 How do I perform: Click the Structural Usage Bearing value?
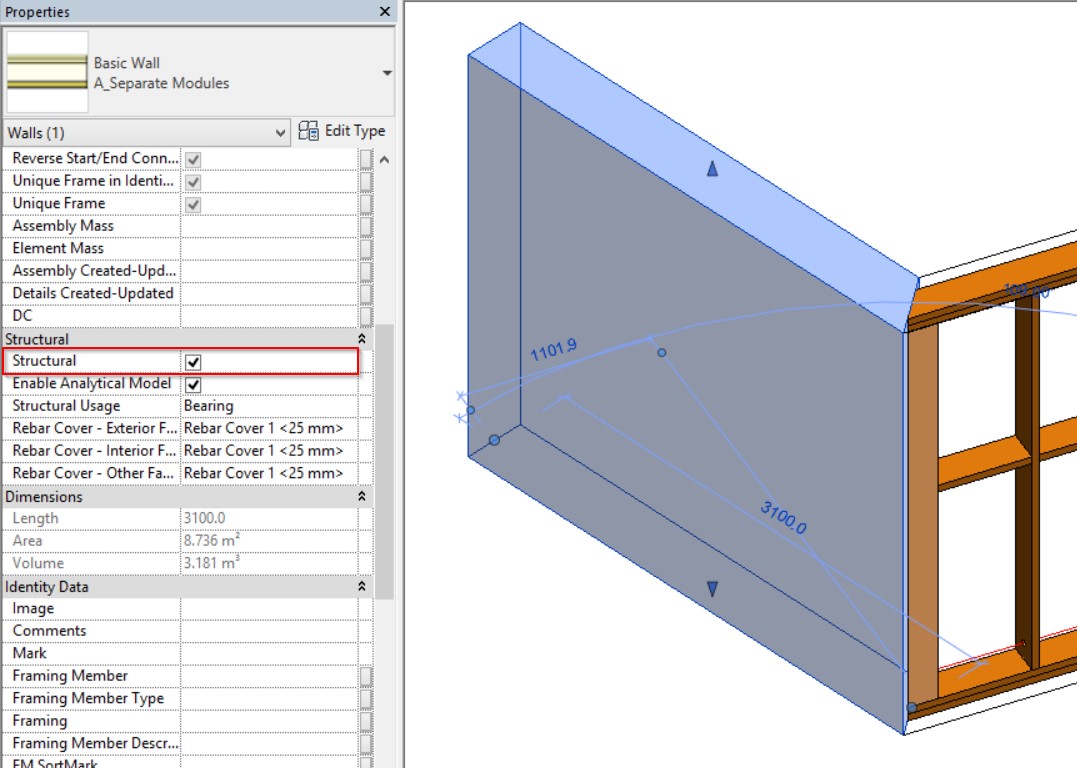click(268, 406)
